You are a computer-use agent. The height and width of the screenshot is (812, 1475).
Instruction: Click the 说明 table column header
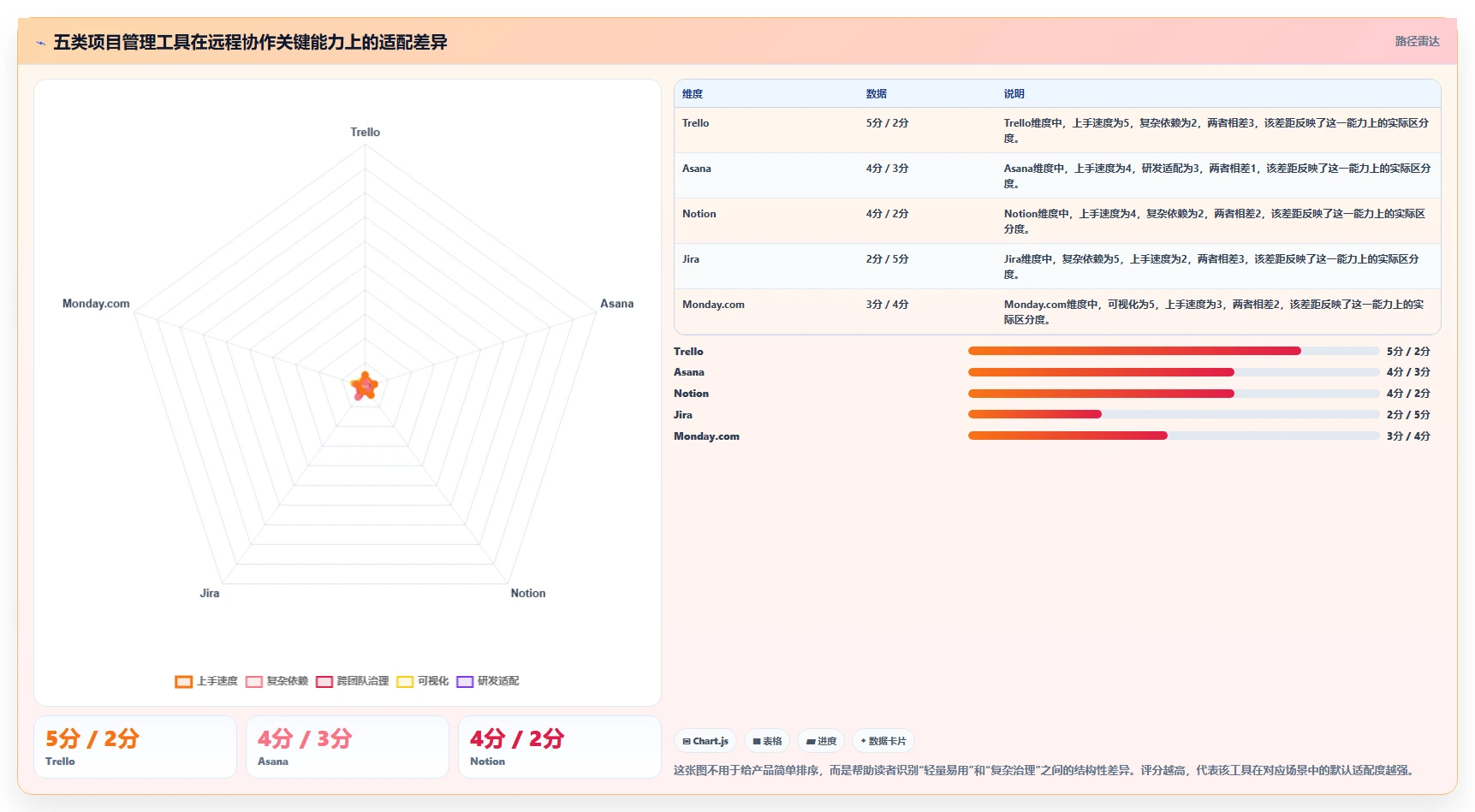pos(1014,94)
